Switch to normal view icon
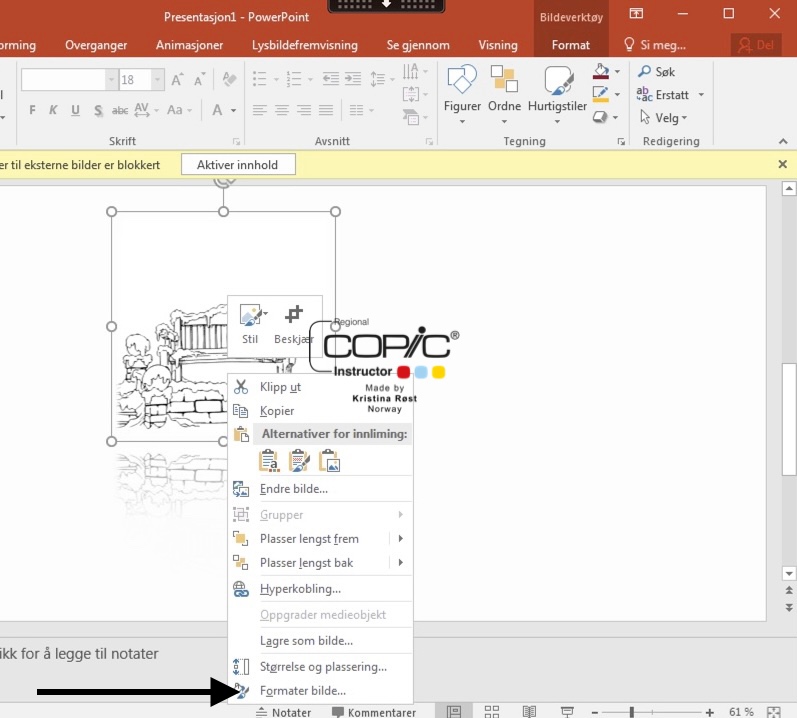 (454, 711)
